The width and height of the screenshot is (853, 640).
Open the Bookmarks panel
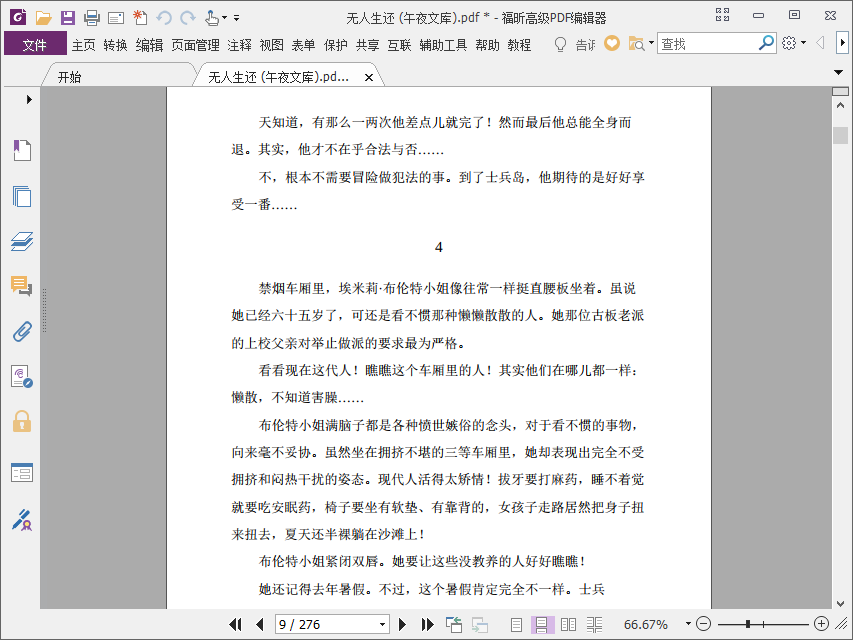[22, 150]
